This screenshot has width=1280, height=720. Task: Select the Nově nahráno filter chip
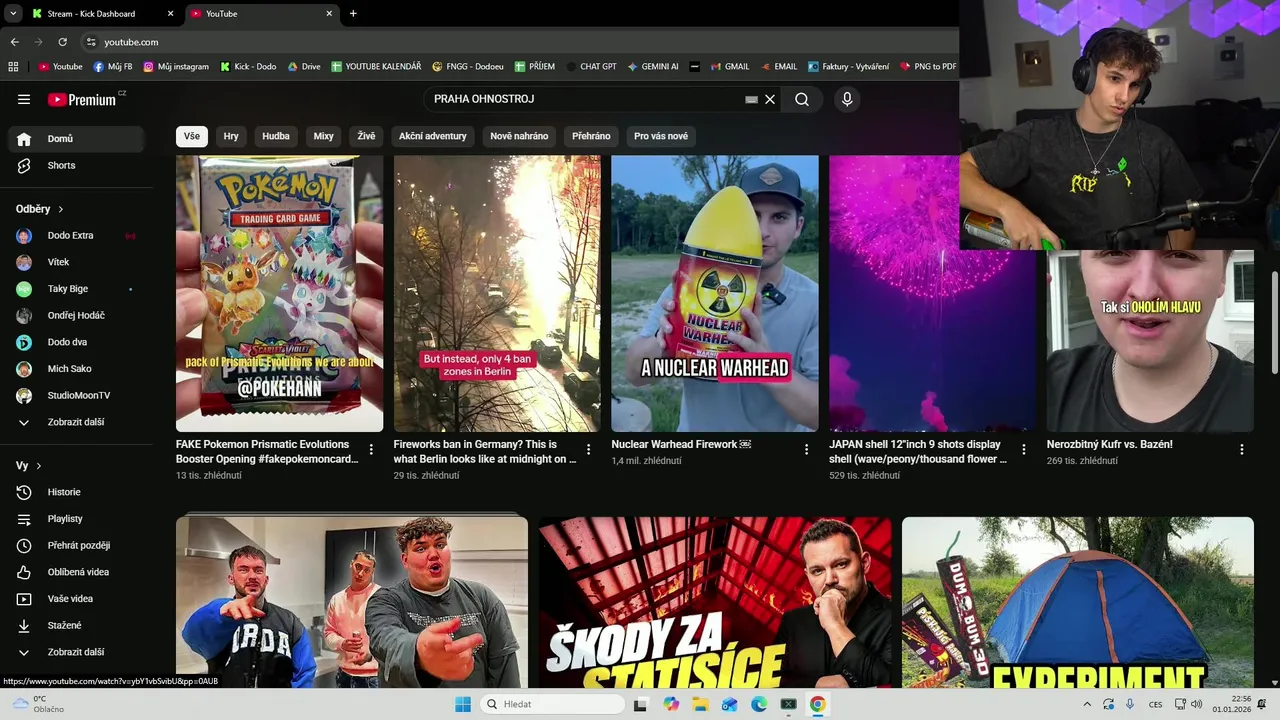point(519,136)
